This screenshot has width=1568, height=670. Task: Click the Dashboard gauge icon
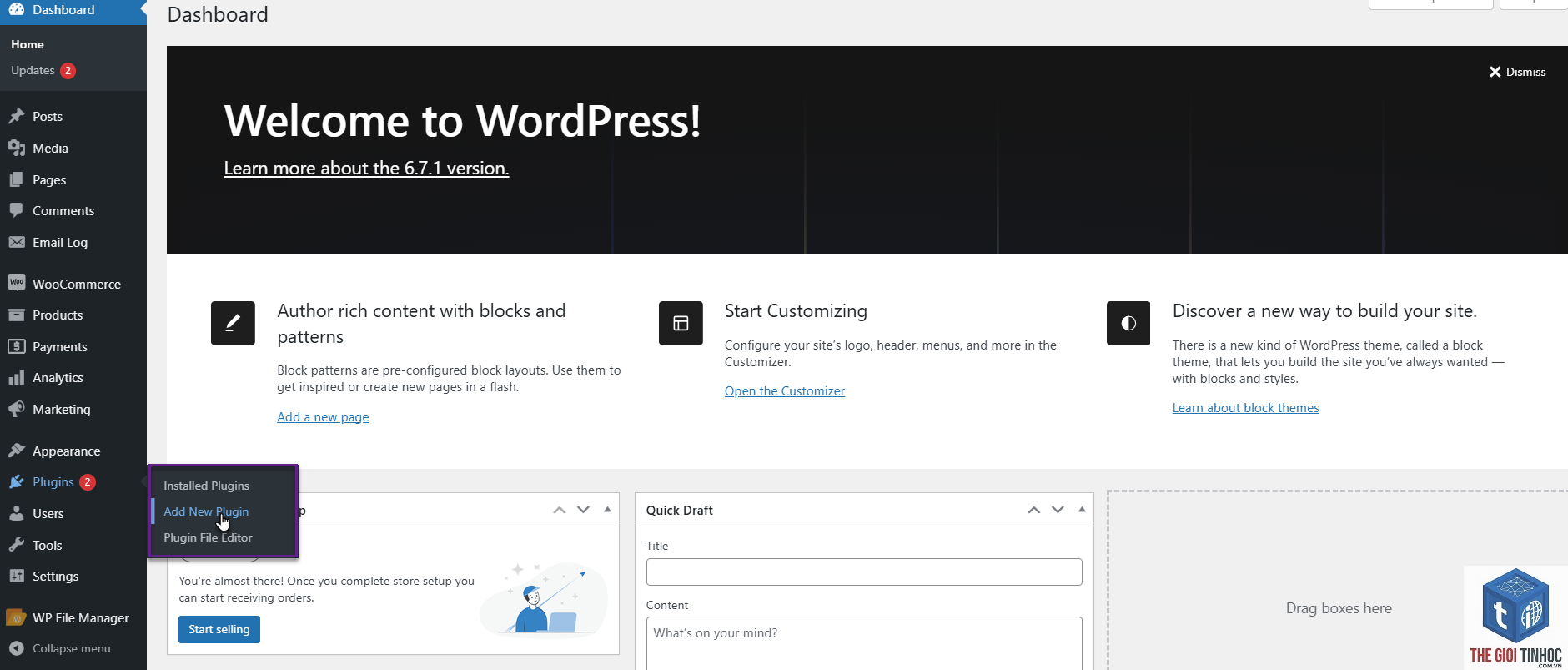click(17, 9)
